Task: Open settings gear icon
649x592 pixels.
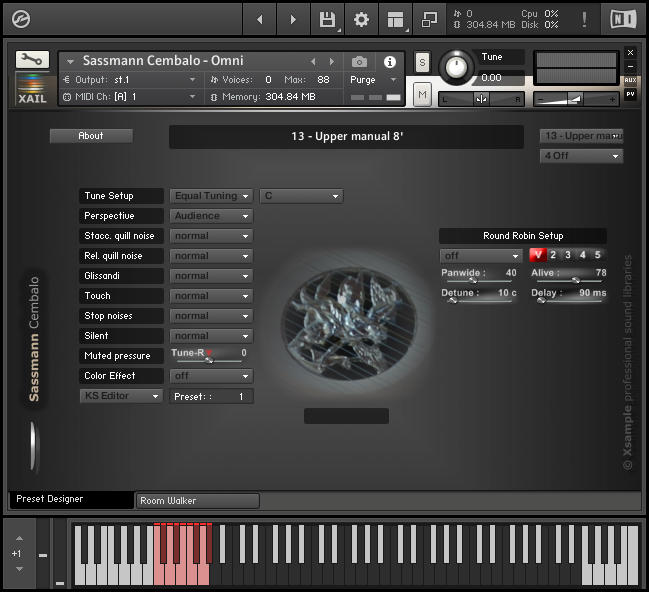Action: point(361,19)
